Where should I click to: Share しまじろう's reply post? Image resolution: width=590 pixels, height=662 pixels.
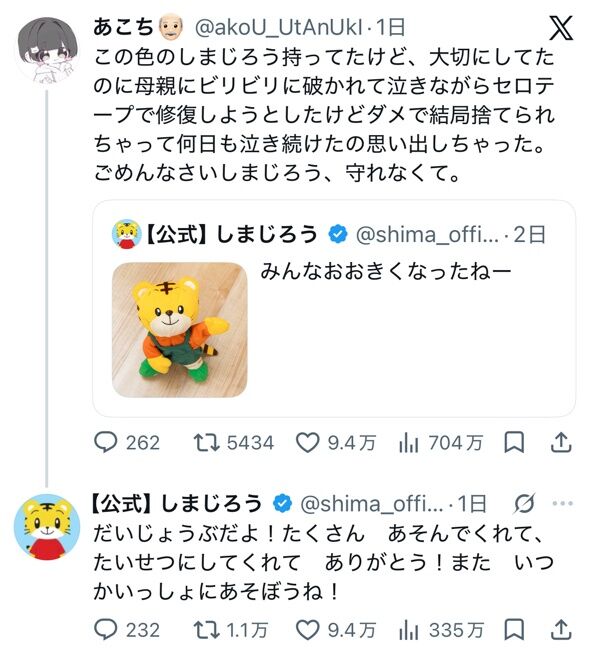coord(561,630)
